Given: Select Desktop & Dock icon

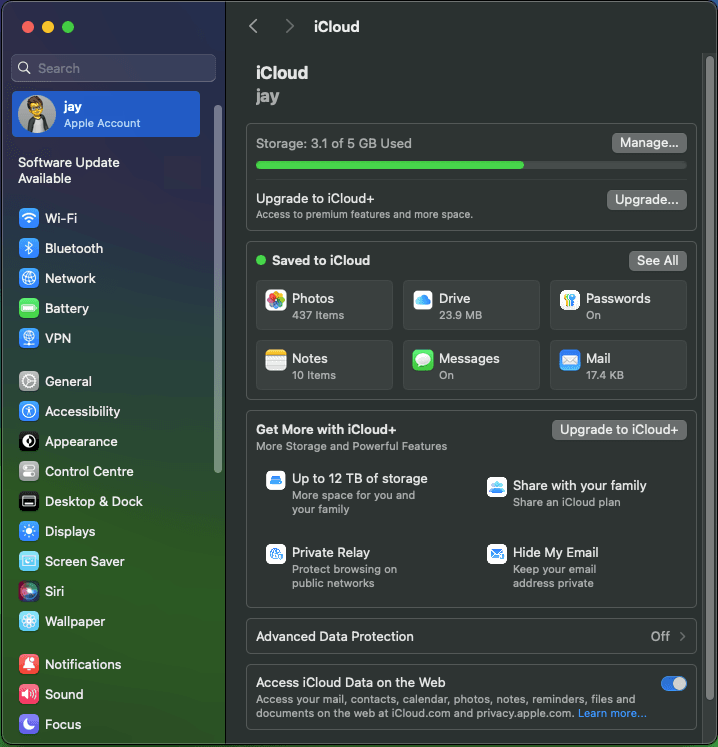Looking at the screenshot, I should click(x=29, y=501).
